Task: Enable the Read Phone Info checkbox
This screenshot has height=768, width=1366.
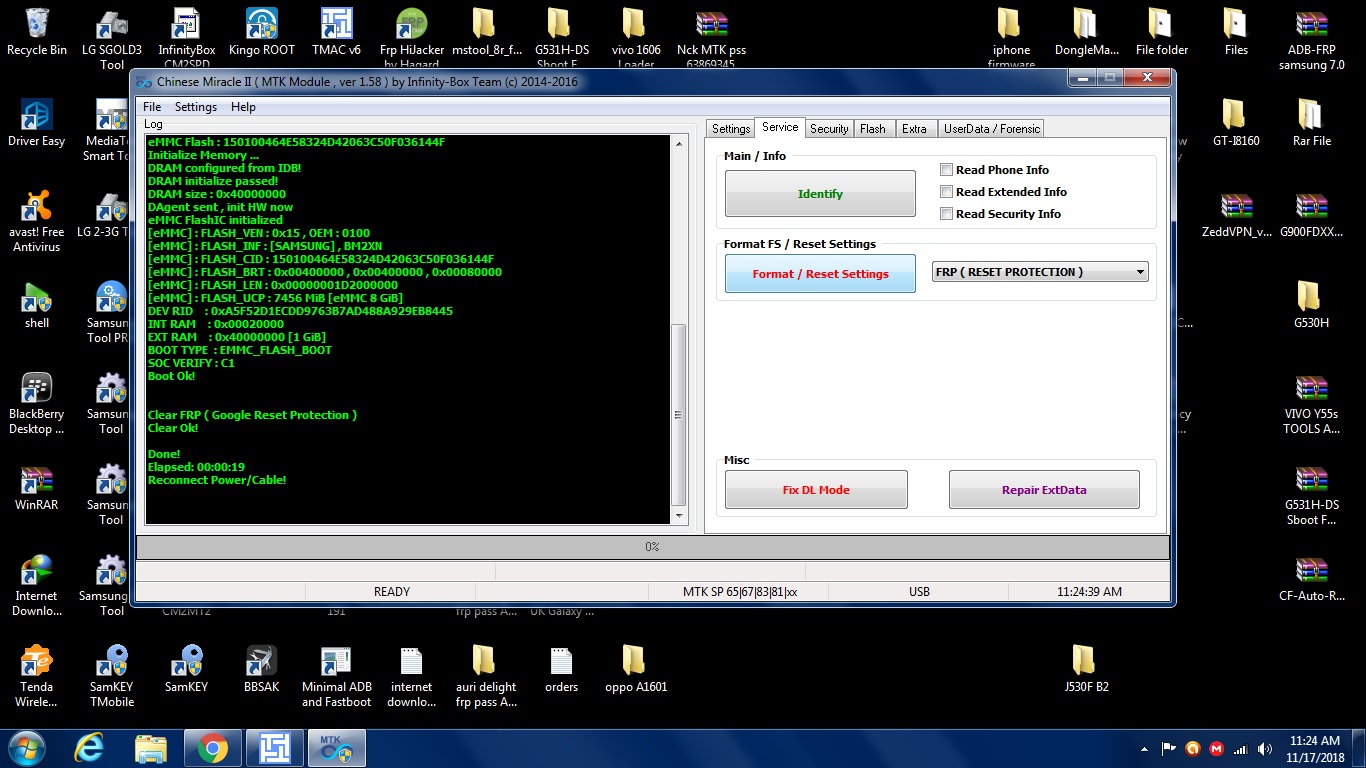Action: tap(946, 170)
